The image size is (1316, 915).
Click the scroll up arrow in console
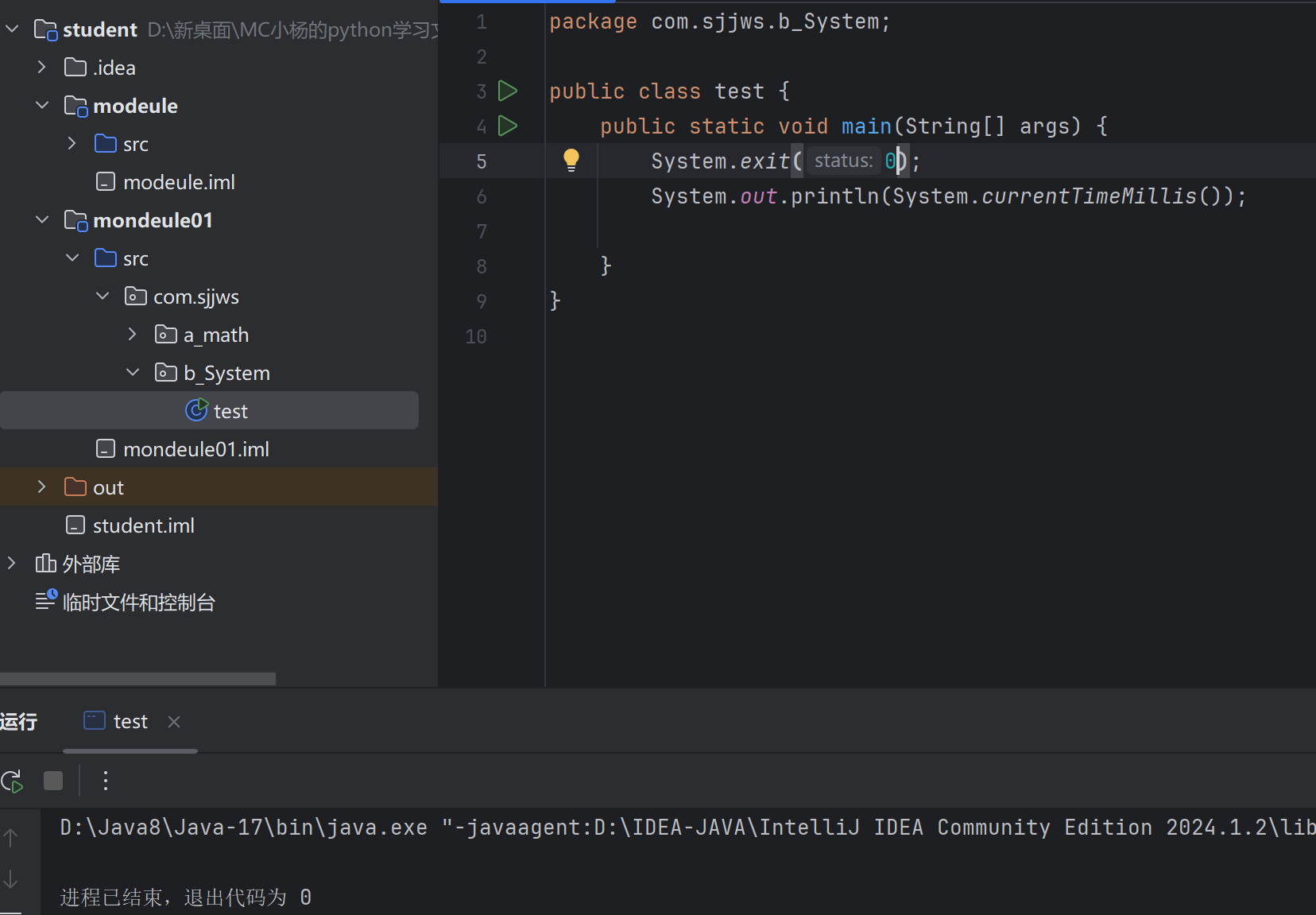click(x=11, y=837)
